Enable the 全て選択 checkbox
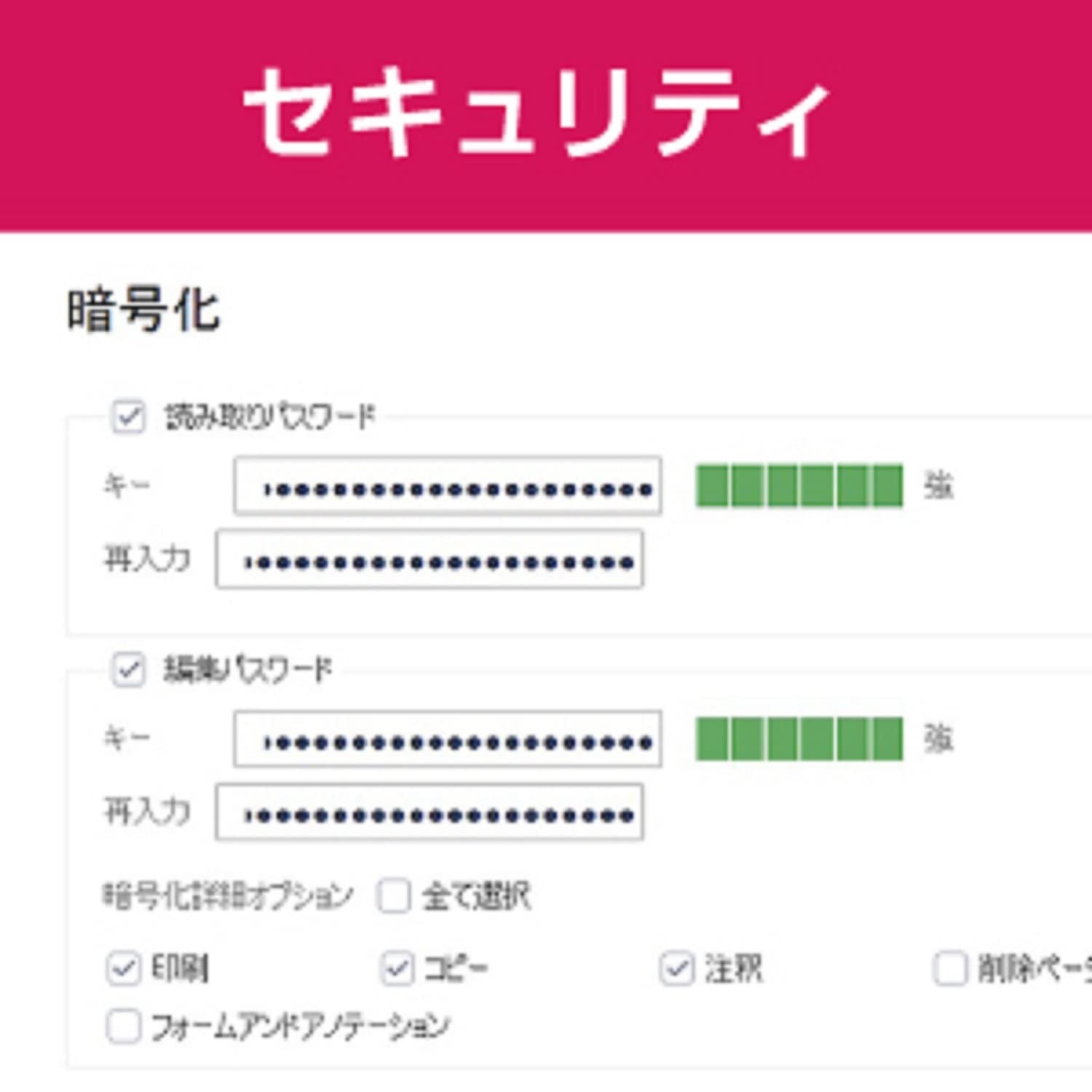 pos(395,895)
